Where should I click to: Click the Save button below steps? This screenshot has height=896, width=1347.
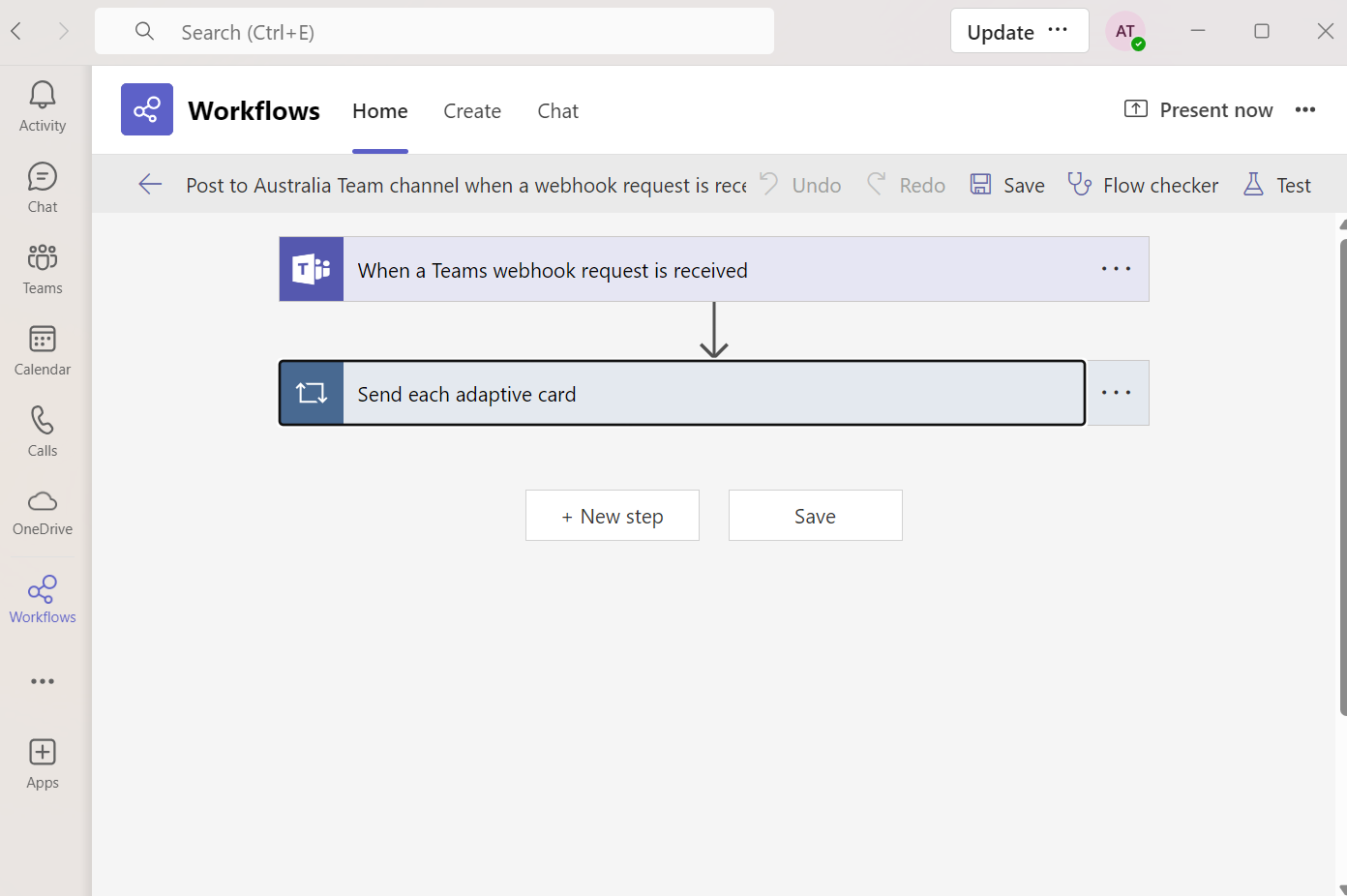point(815,516)
